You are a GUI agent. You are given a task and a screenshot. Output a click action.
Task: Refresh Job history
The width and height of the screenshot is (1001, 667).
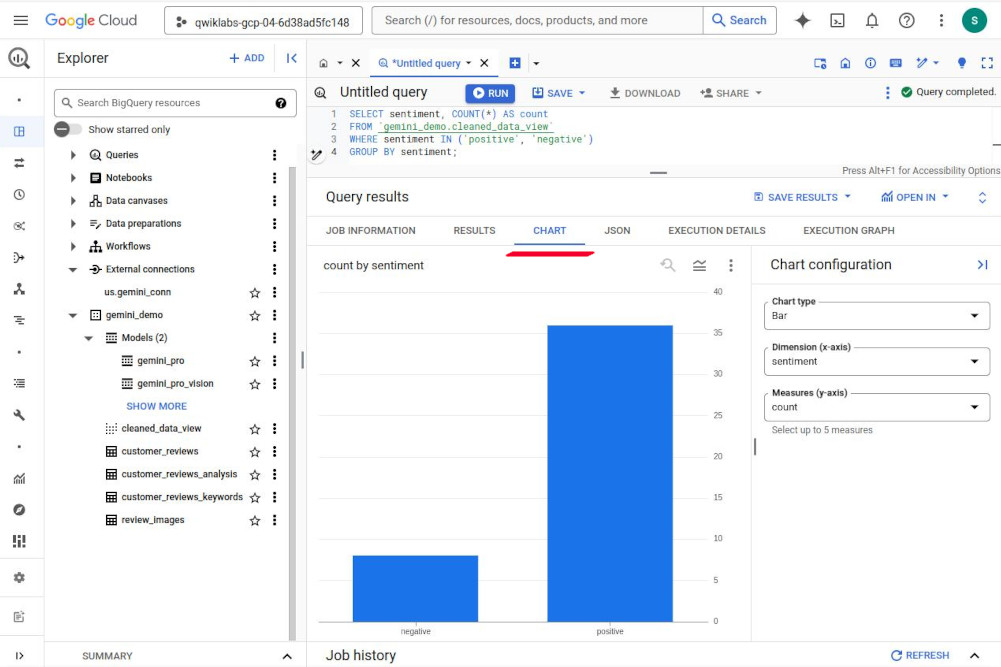click(920, 656)
